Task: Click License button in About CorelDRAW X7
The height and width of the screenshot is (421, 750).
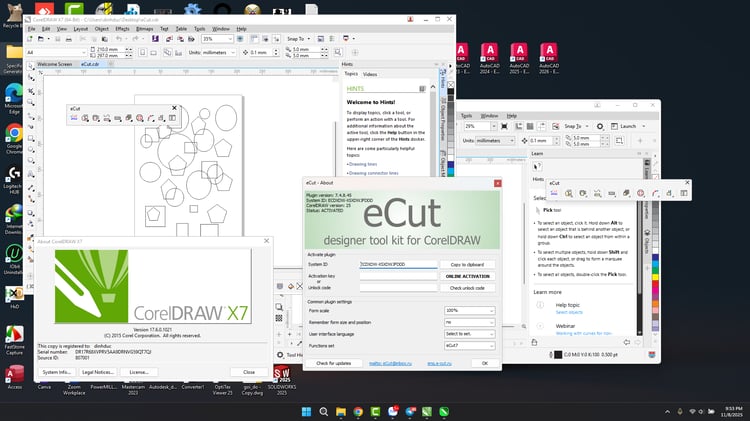Action: (x=139, y=372)
